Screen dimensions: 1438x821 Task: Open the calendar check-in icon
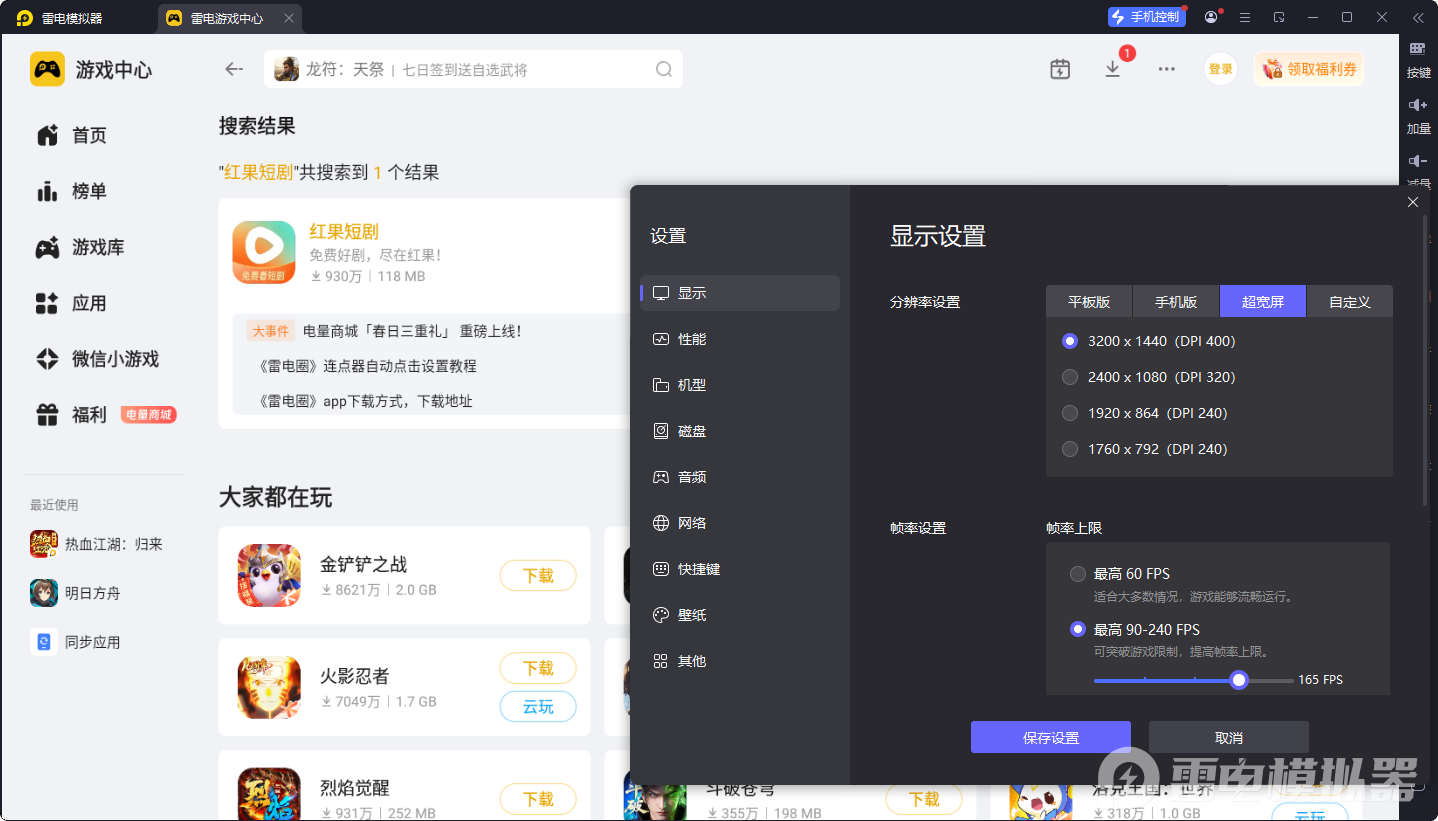click(1060, 69)
